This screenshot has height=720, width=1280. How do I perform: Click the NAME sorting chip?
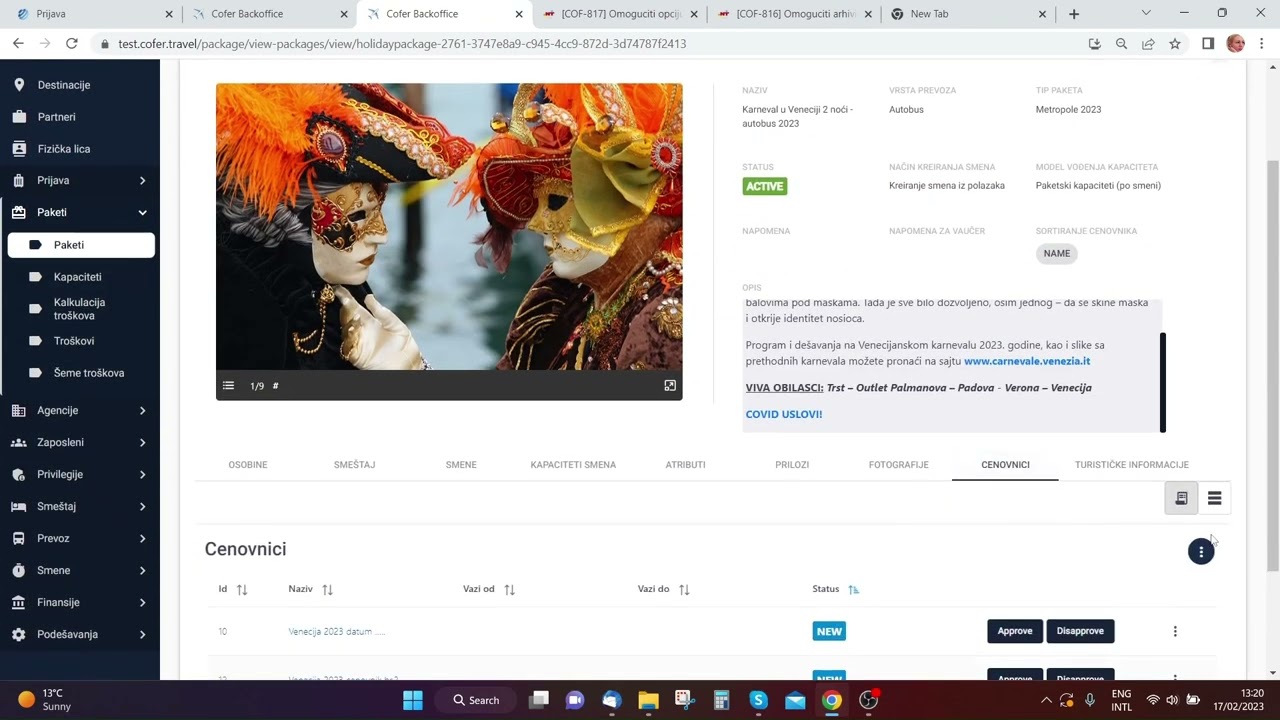pyautogui.click(x=1057, y=254)
